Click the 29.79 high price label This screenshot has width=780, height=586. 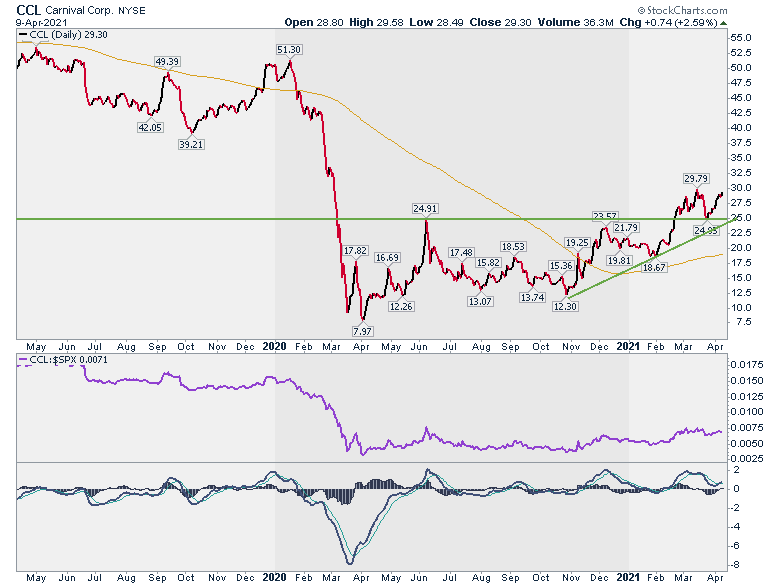pos(696,179)
